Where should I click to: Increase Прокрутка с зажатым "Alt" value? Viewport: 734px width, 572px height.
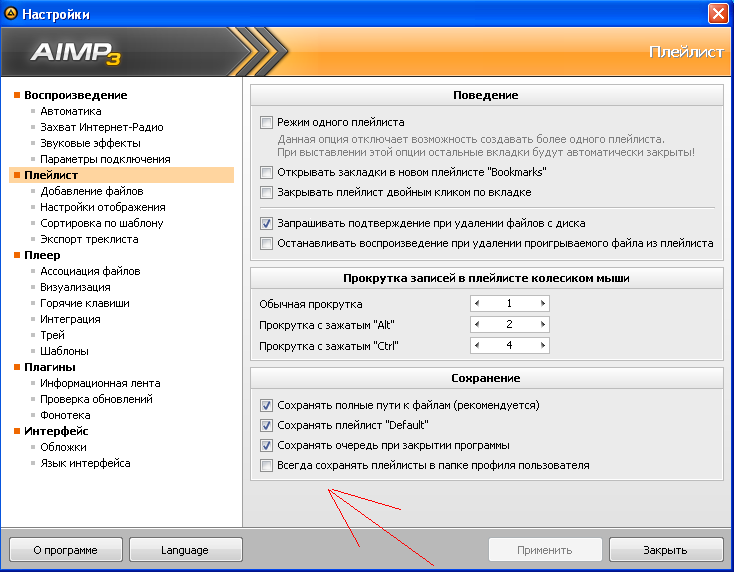coord(543,324)
